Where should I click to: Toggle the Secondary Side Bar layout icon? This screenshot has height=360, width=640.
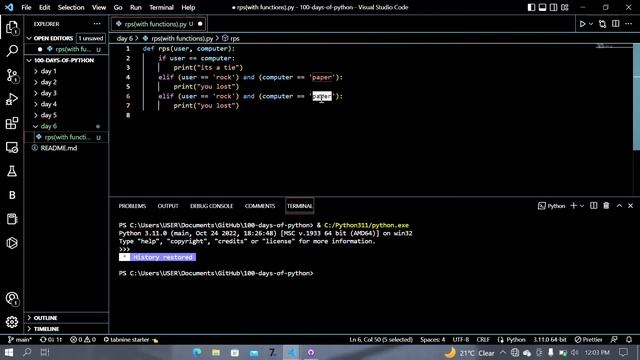point(553,7)
